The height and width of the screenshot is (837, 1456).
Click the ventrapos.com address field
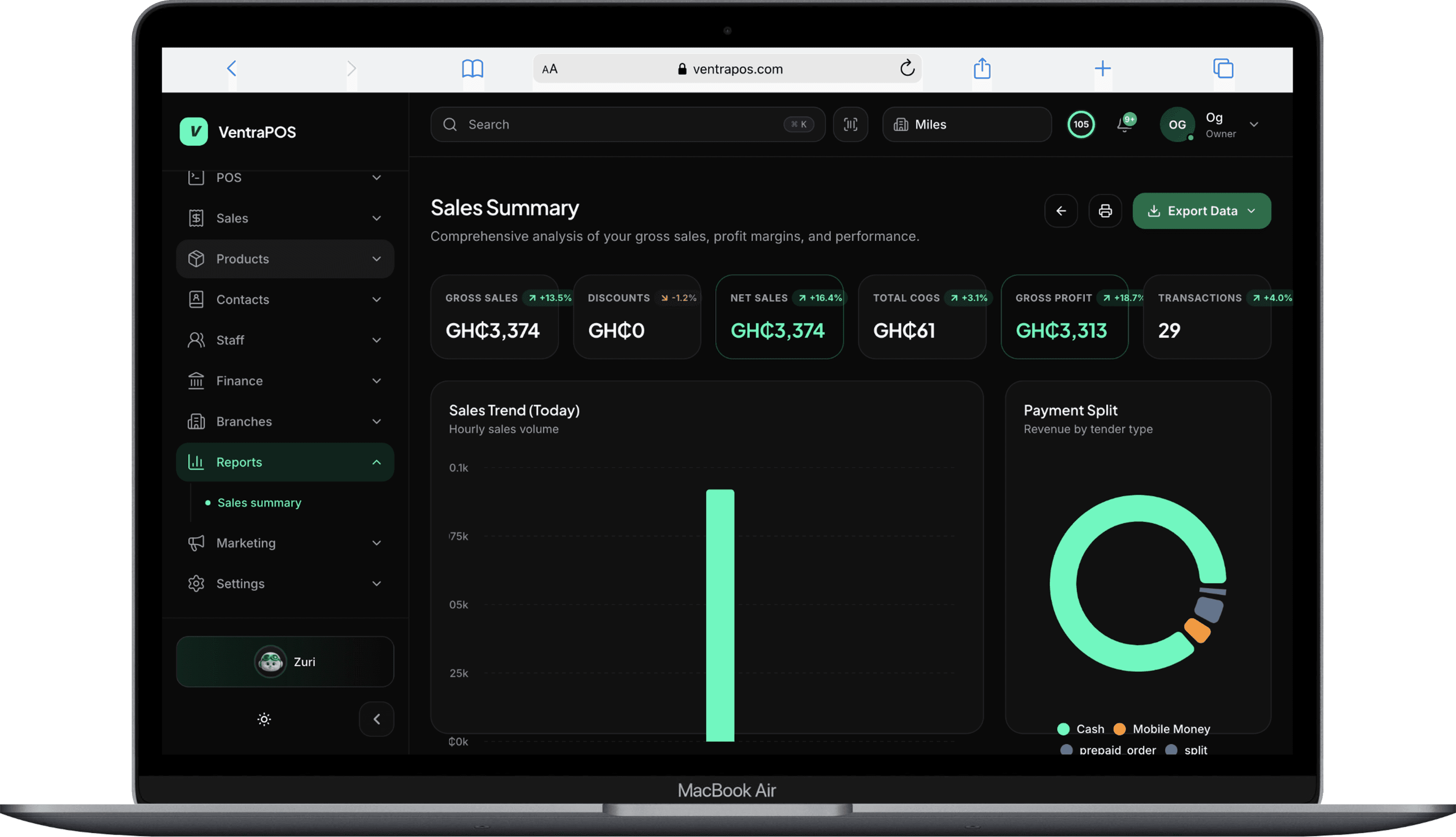point(727,69)
